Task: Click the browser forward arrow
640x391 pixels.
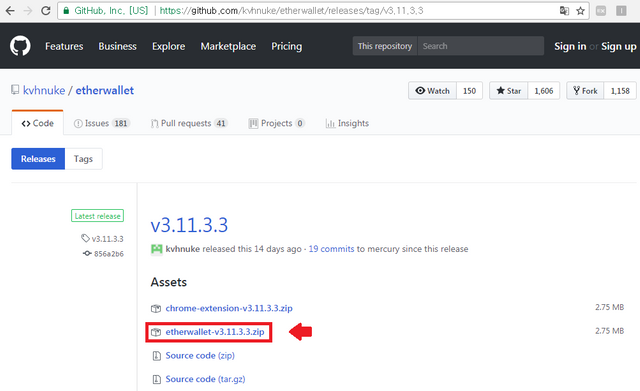Action: [28, 11]
